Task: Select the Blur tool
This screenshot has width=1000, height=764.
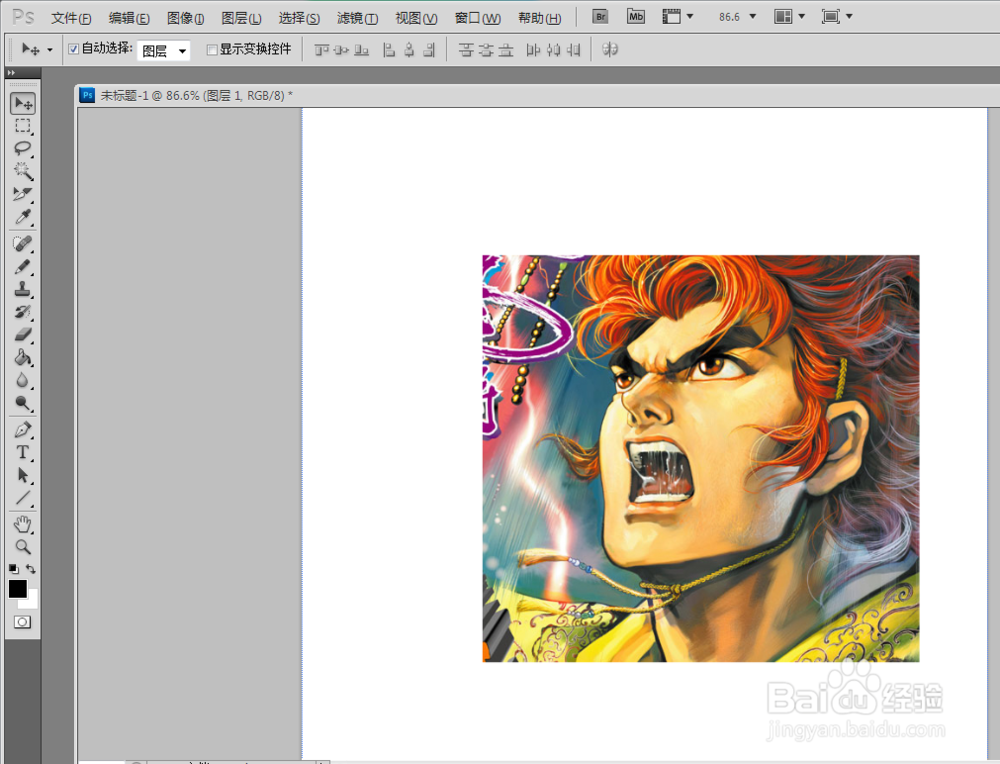Action: (x=23, y=380)
